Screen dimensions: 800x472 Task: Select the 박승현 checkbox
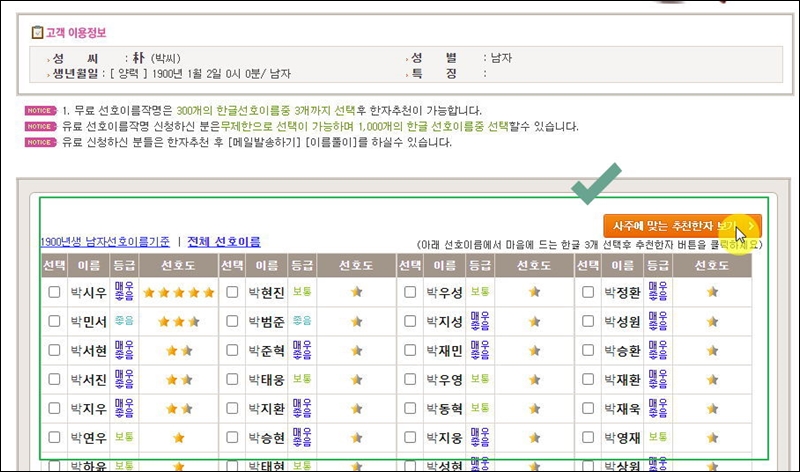pos(232,437)
